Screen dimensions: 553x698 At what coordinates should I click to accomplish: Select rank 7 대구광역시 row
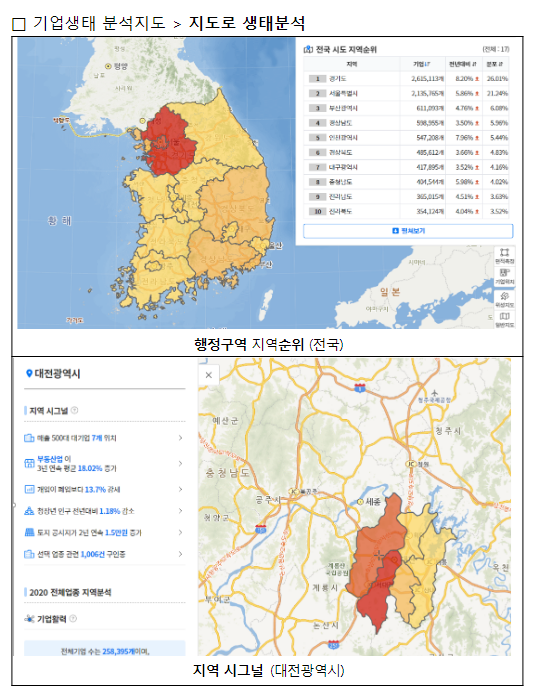click(x=406, y=167)
